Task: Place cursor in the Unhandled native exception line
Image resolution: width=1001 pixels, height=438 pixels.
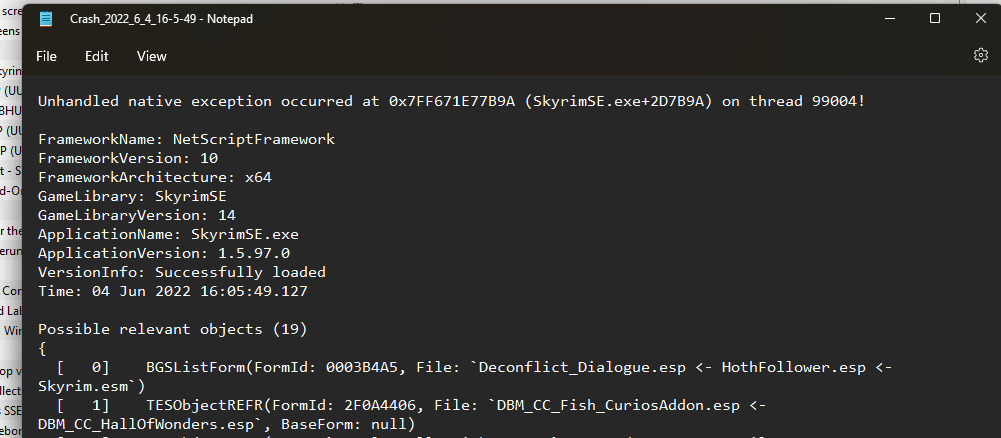Action: pyautogui.click(x=451, y=101)
